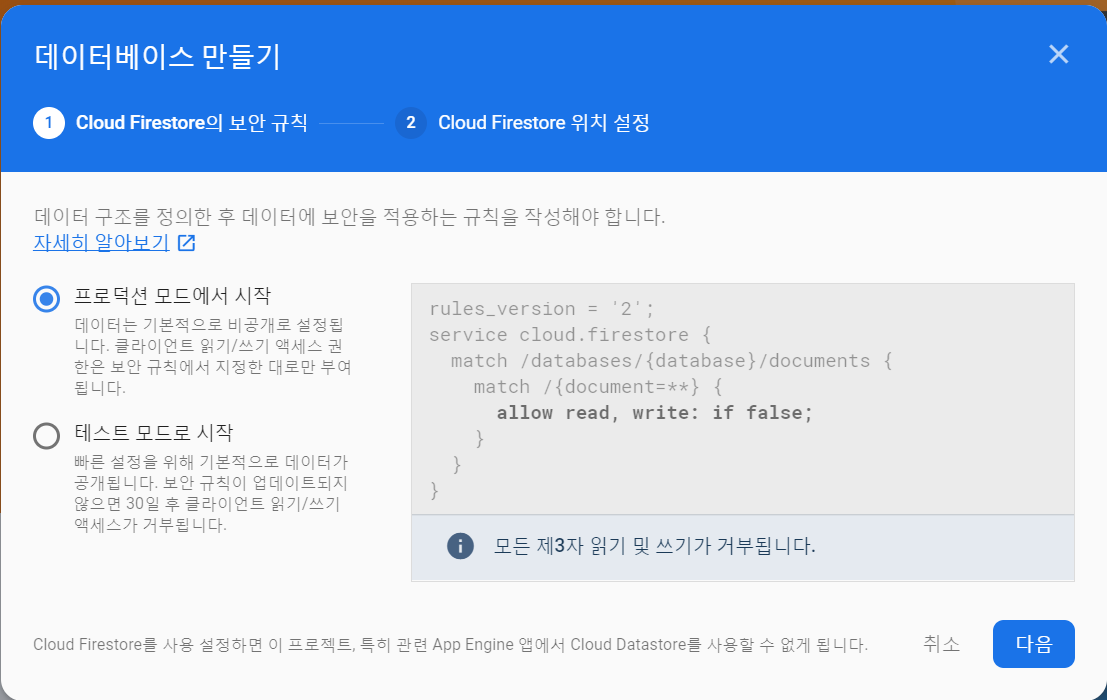Close the 데이터베이스 만들기 dialog
The width and height of the screenshot is (1107, 700).
tap(1058, 54)
